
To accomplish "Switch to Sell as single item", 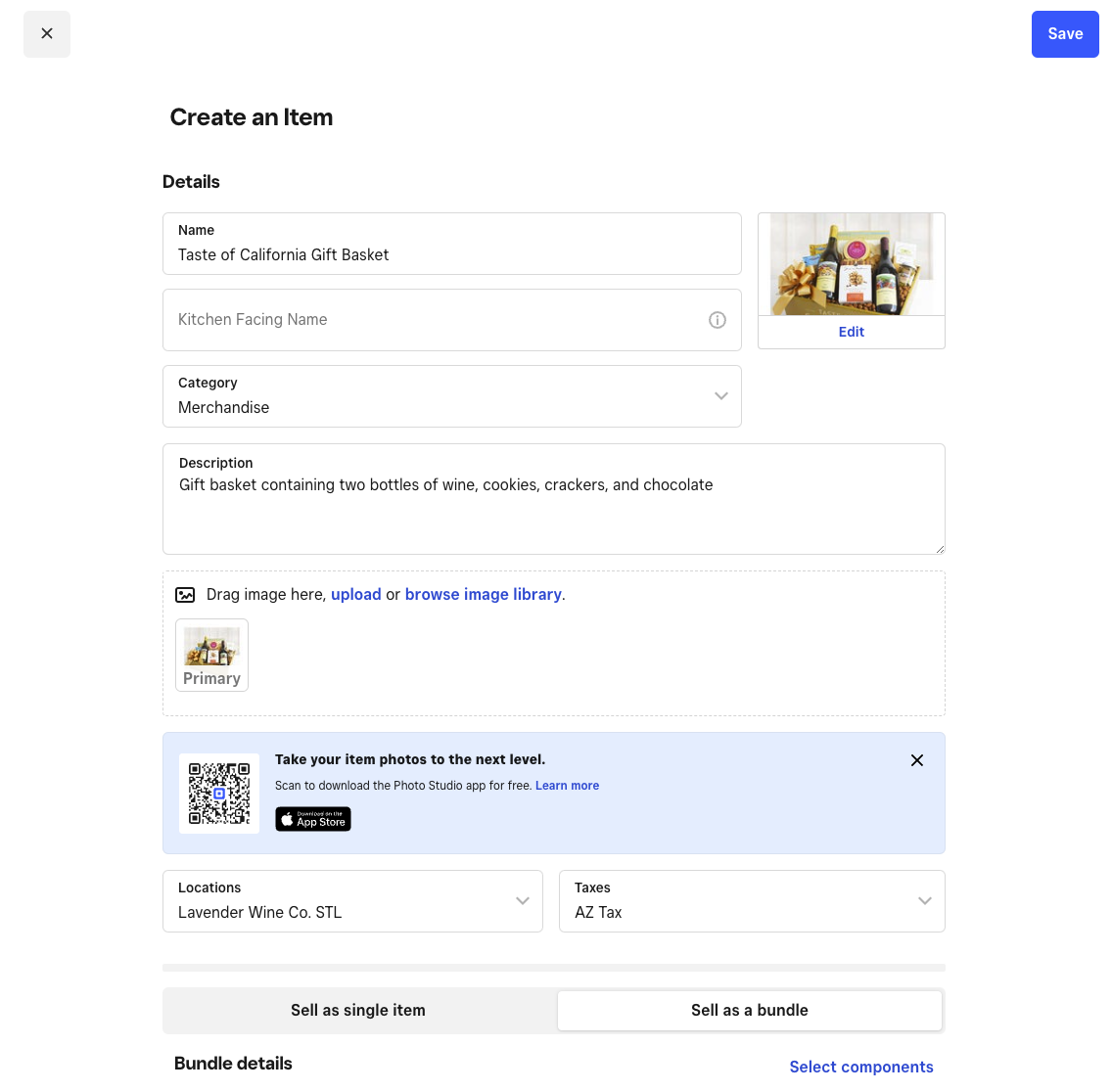I will click(x=357, y=1010).
